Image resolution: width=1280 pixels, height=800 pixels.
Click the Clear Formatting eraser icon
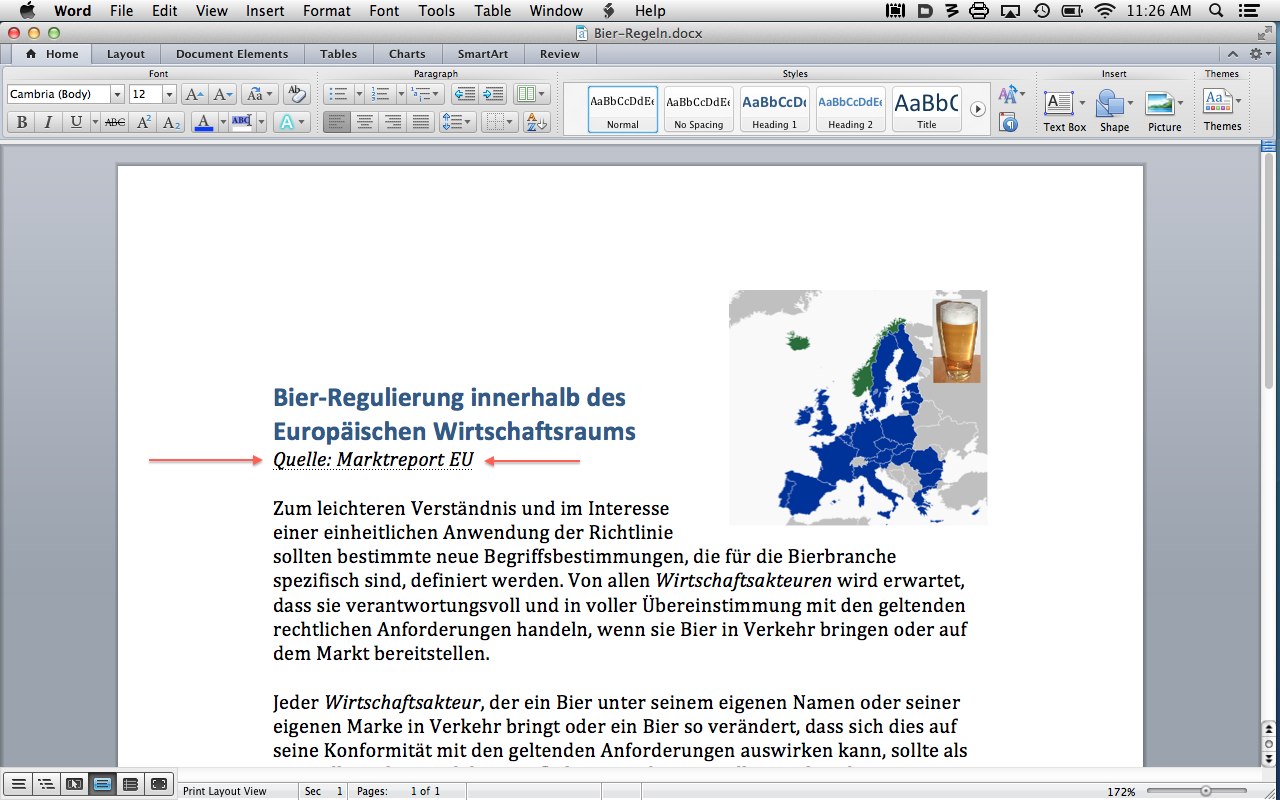click(x=295, y=94)
